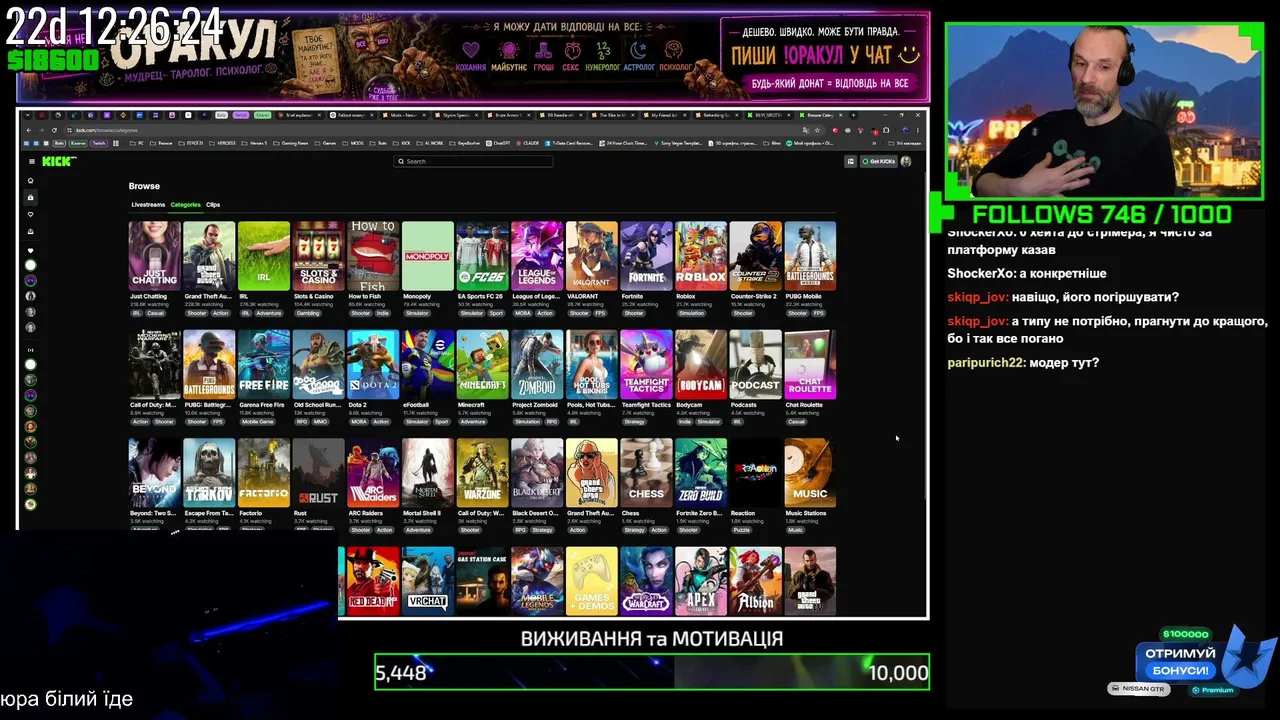1280x720 pixels.
Task: Click the Bodycam category title link
Action: click(x=688, y=405)
